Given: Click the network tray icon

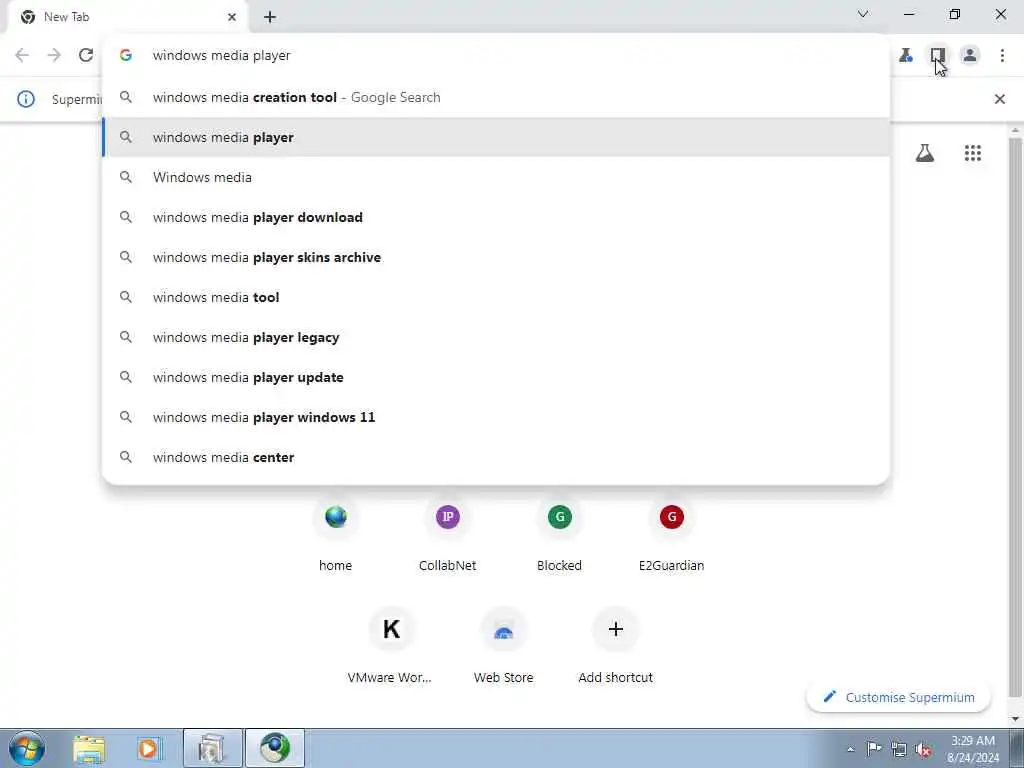Looking at the screenshot, I should pyautogui.click(x=899, y=749).
